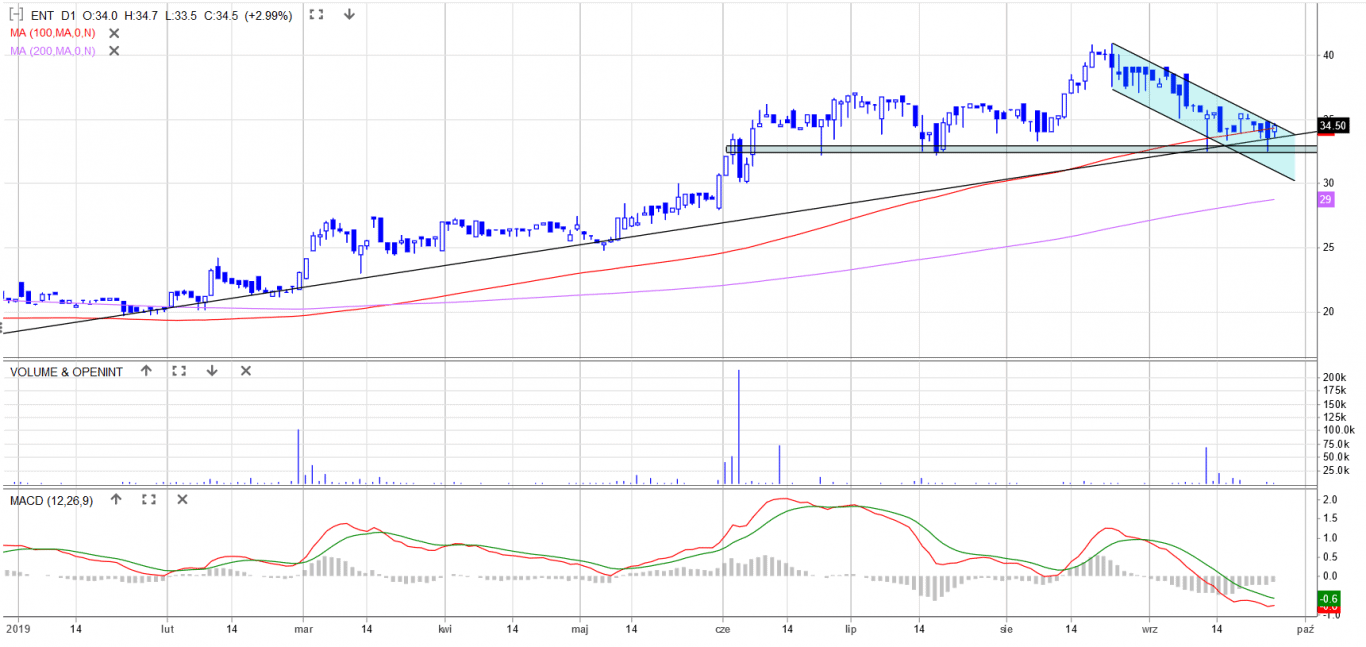Move the main price pane down
Screen dimensions: 1366x647
[x=349, y=15]
